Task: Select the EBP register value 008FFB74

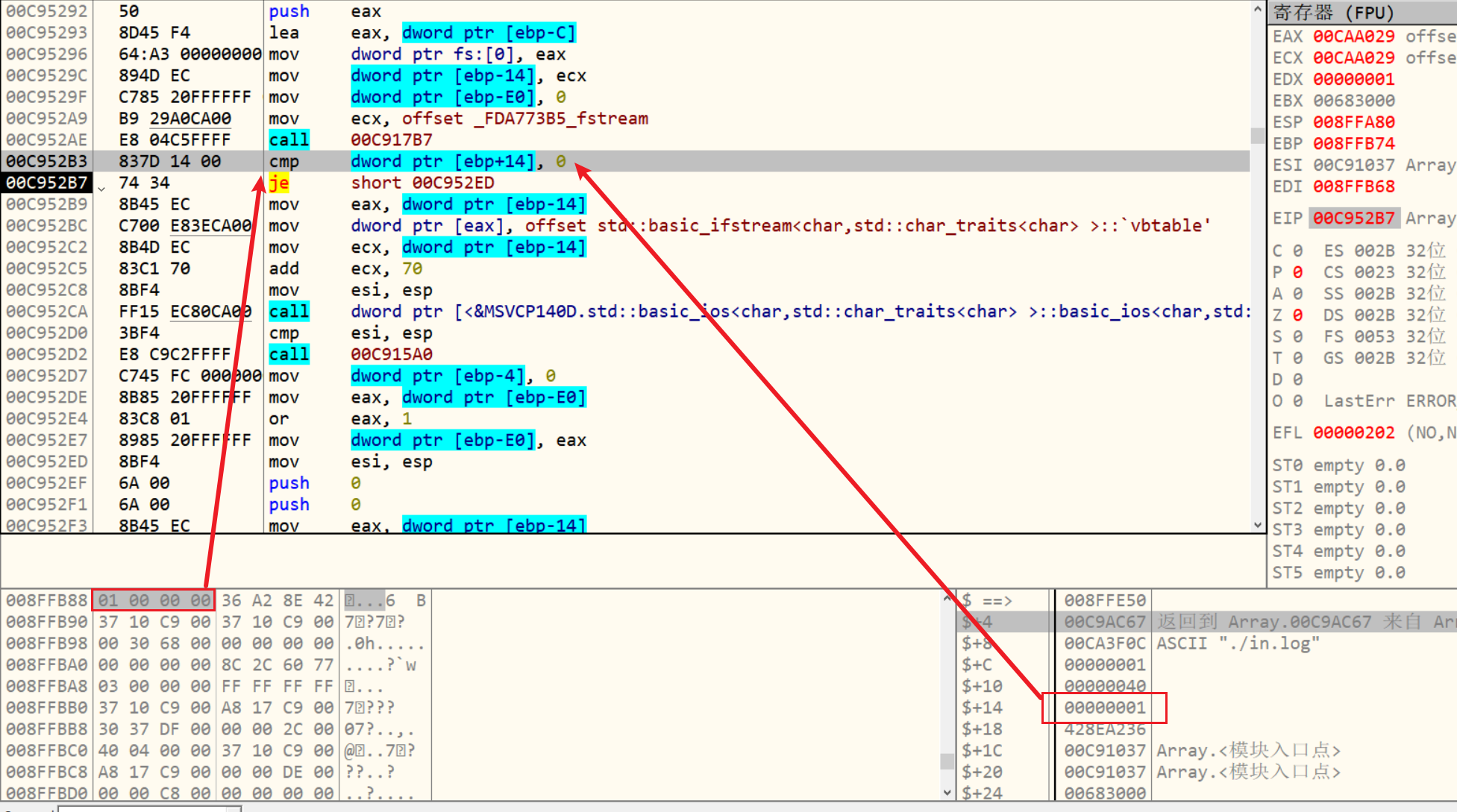Action: click(1353, 144)
